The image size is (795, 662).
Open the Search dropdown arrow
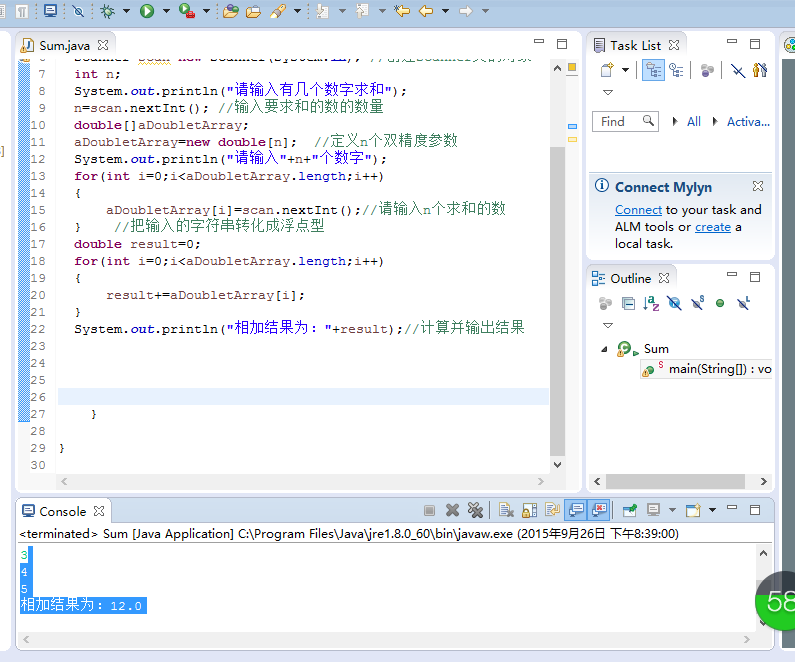297,11
